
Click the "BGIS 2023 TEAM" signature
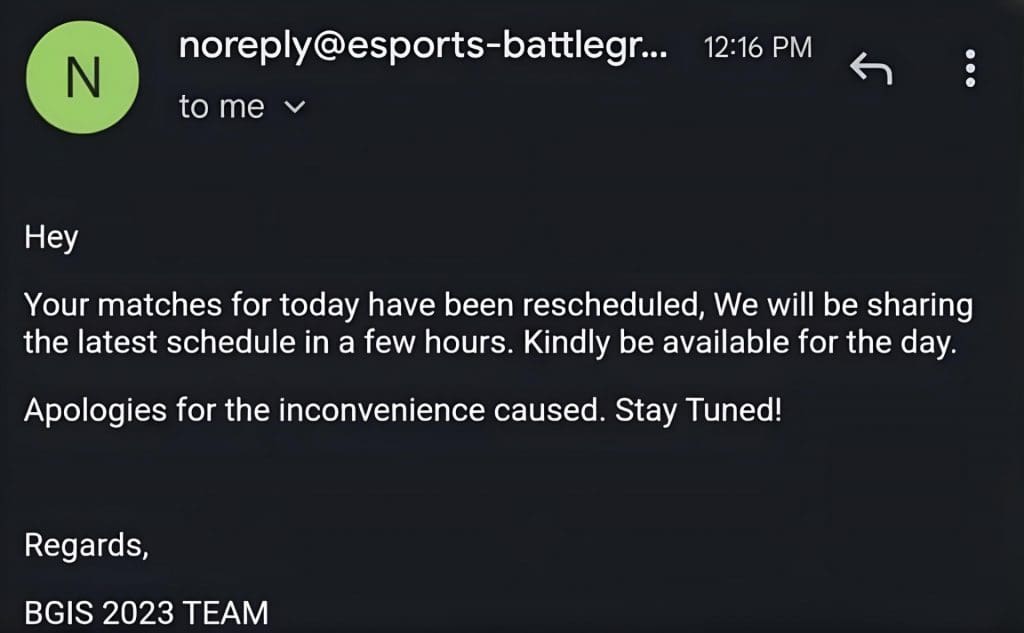(x=146, y=612)
